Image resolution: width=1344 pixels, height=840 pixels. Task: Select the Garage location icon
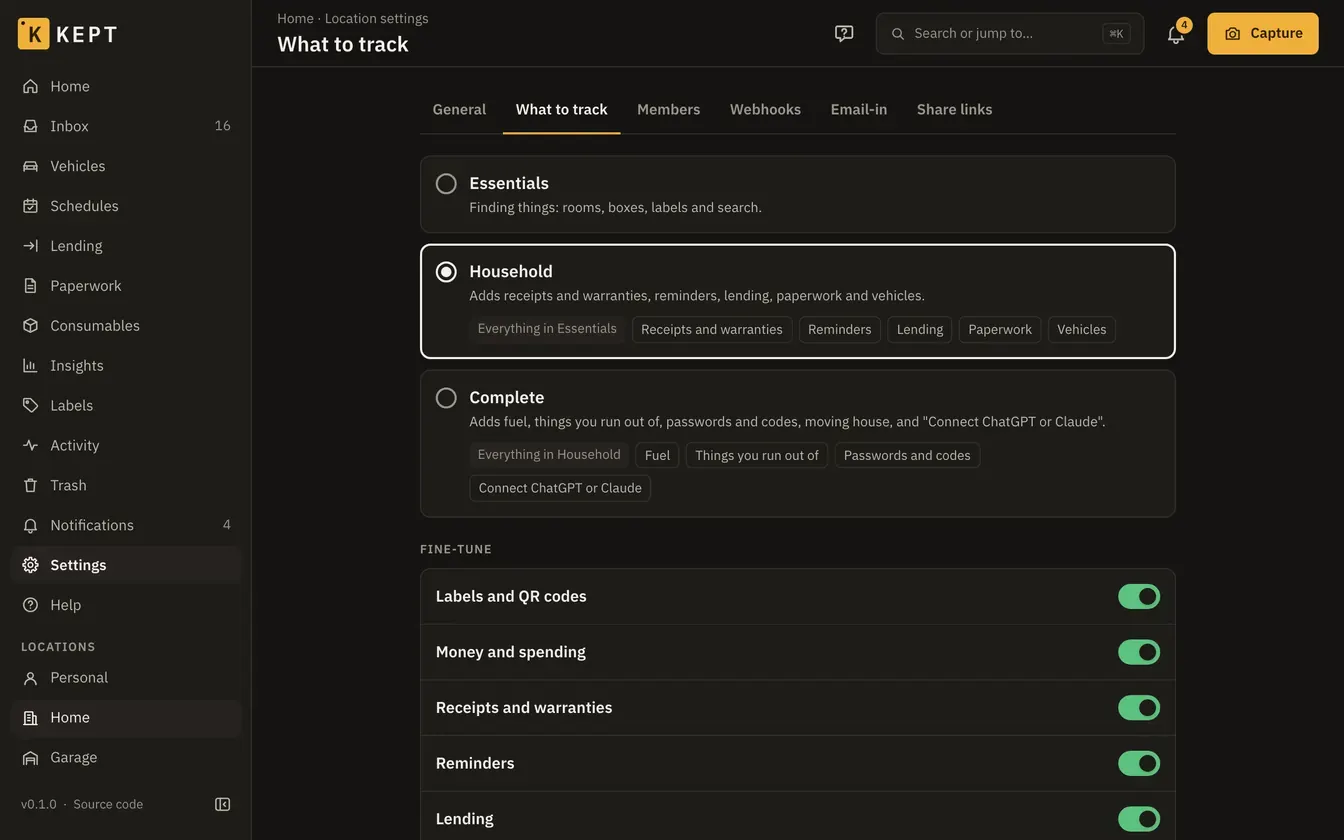coord(30,758)
